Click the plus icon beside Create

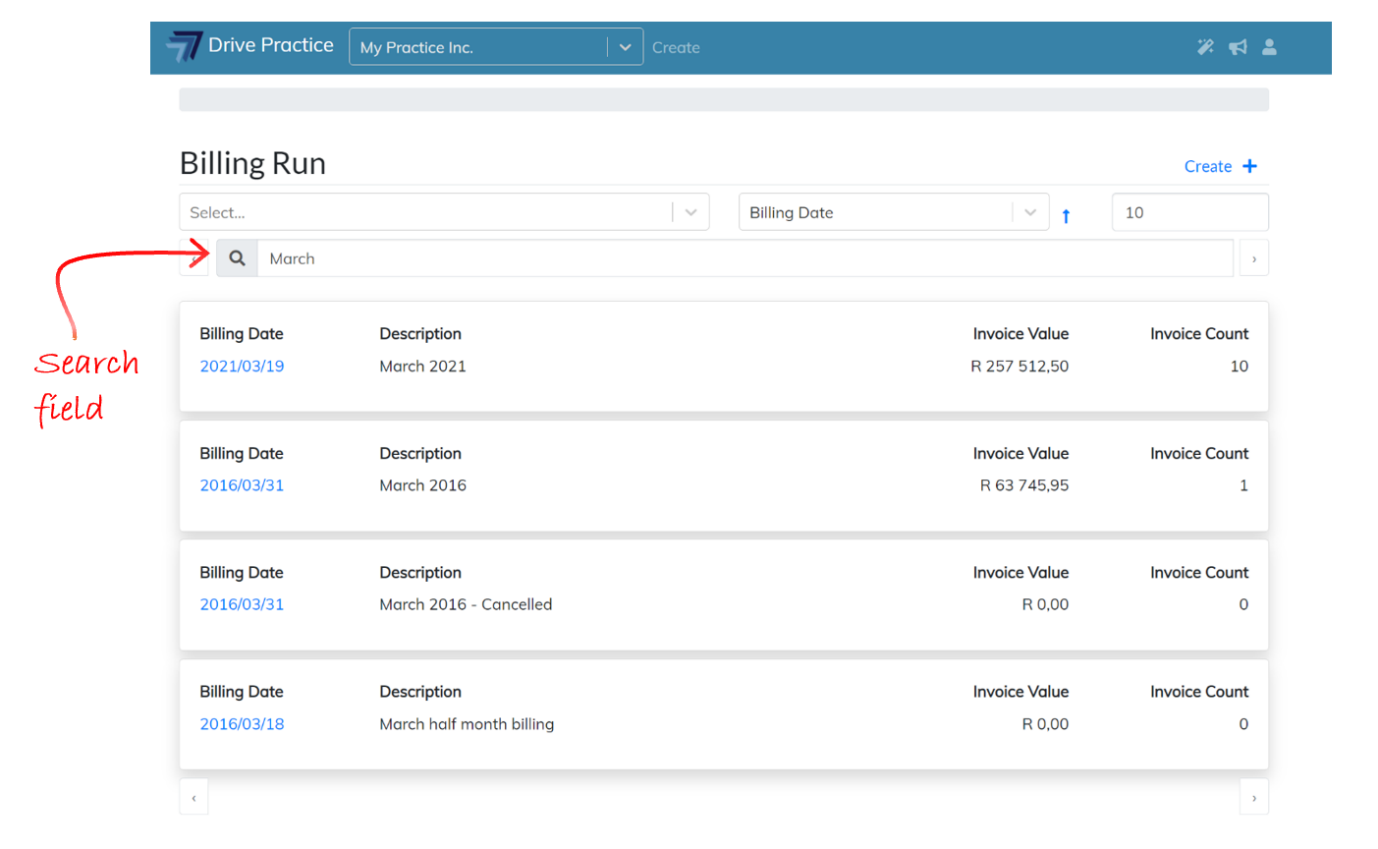1249,166
